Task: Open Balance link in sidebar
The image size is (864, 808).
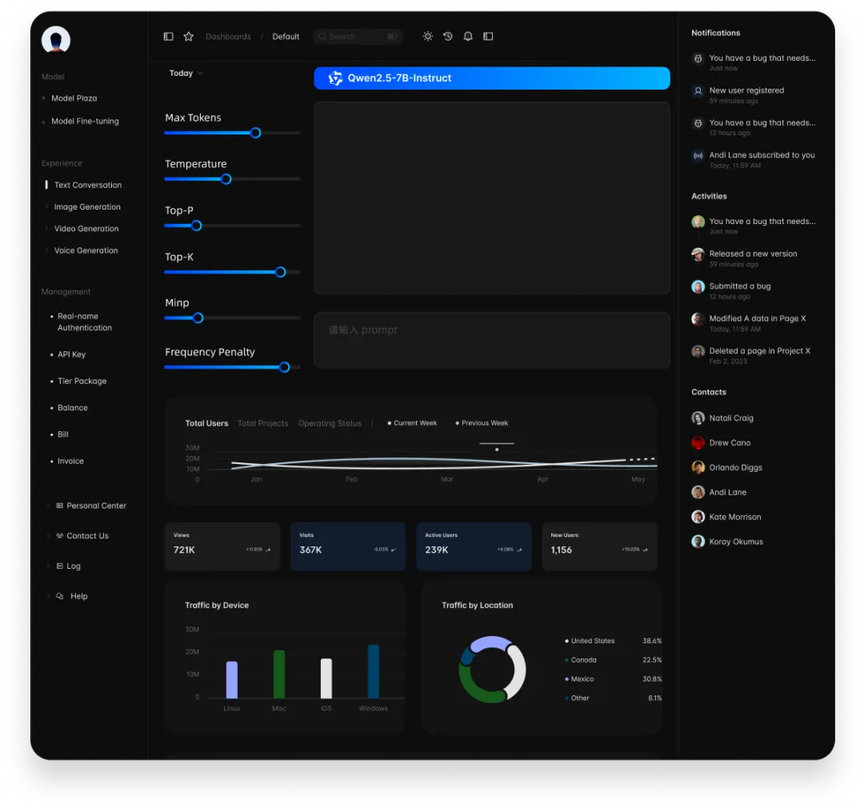Action: tap(73, 408)
